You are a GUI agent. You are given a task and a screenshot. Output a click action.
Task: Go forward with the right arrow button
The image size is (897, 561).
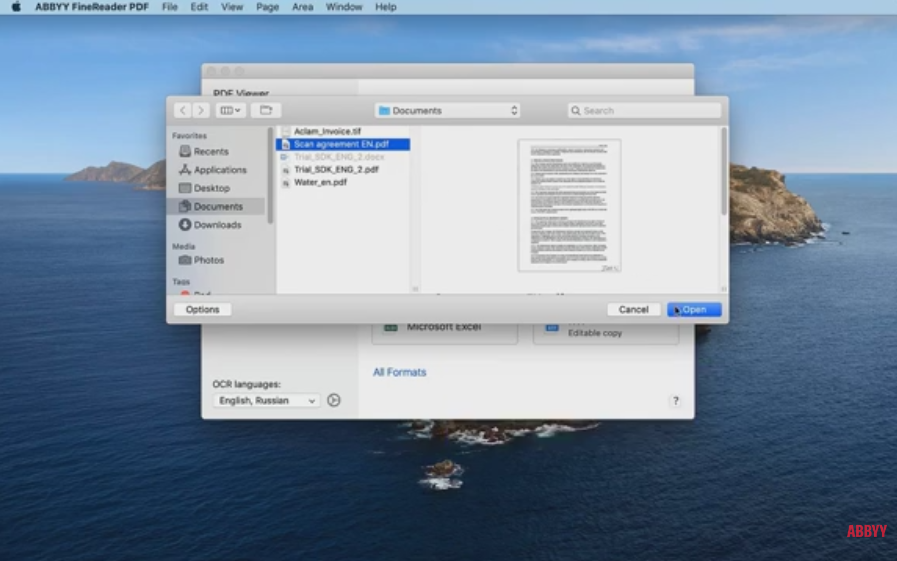pos(201,110)
